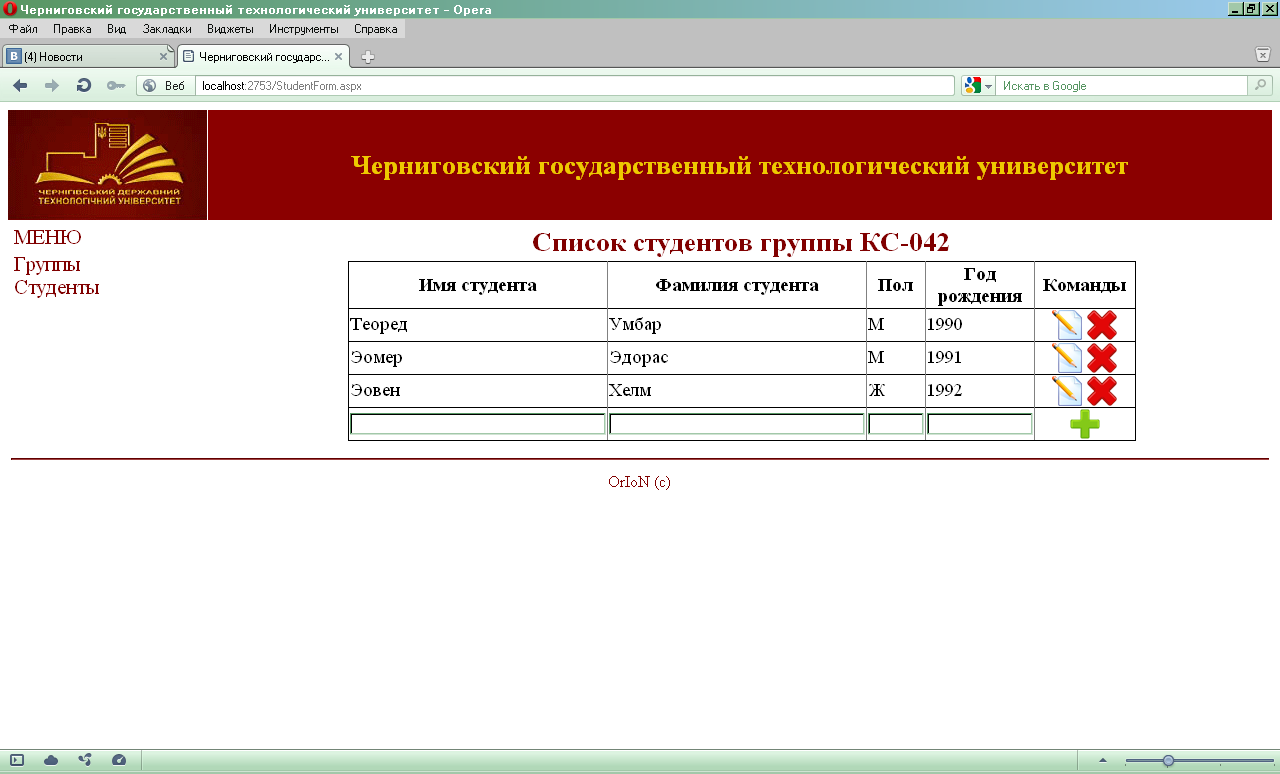Open closed tabs trash icon

pyautogui.click(x=1263, y=54)
